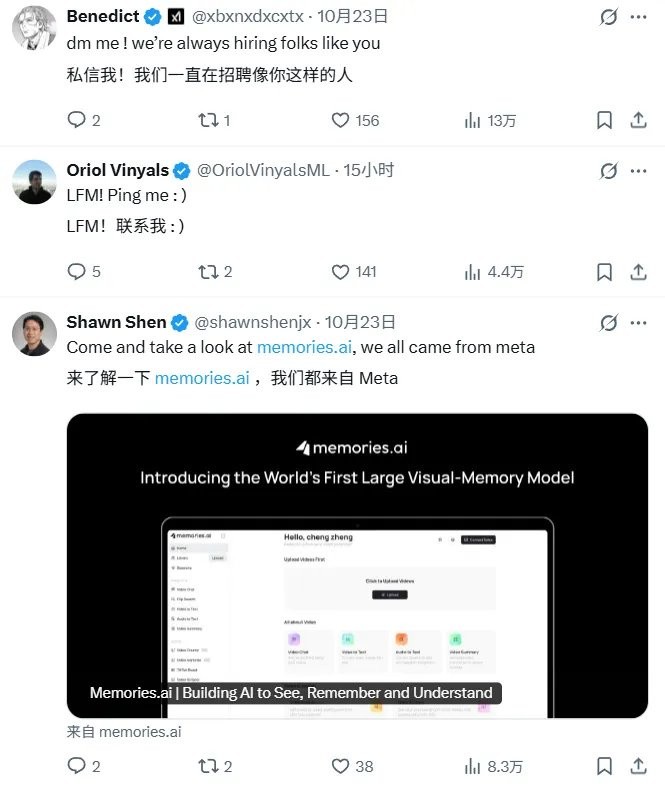The image size is (665, 791).
Task: Like Benedict's reply with the heart icon
Action: click(340, 120)
